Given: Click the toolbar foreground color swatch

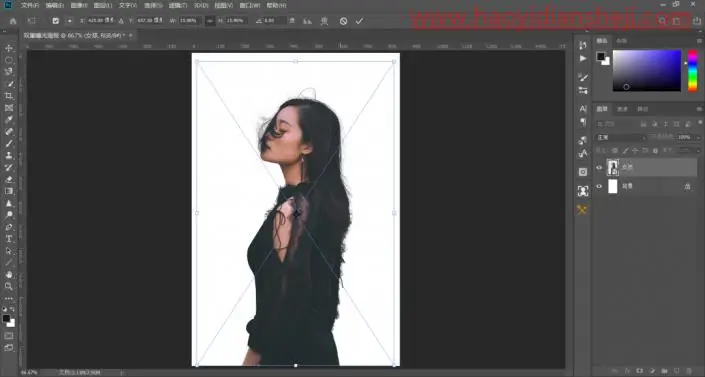Looking at the screenshot, I should click(x=6, y=319).
